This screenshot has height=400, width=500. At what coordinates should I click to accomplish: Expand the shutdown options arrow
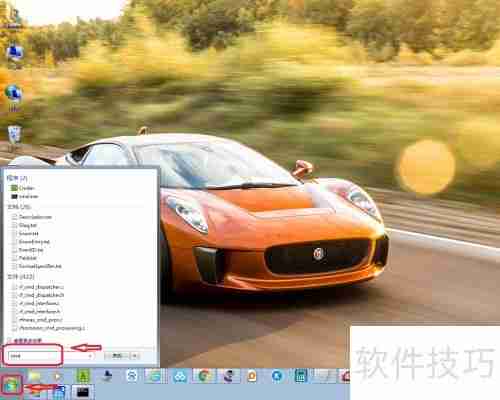(x=135, y=356)
